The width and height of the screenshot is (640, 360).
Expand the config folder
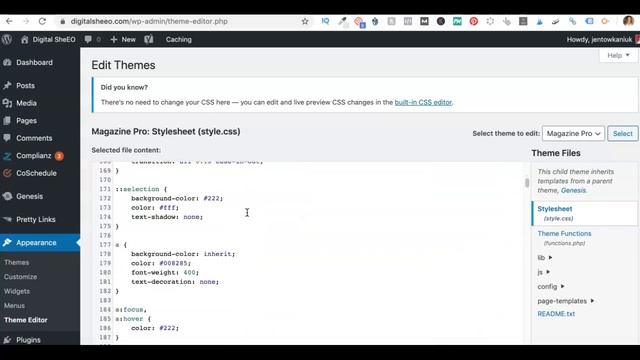tap(551, 287)
